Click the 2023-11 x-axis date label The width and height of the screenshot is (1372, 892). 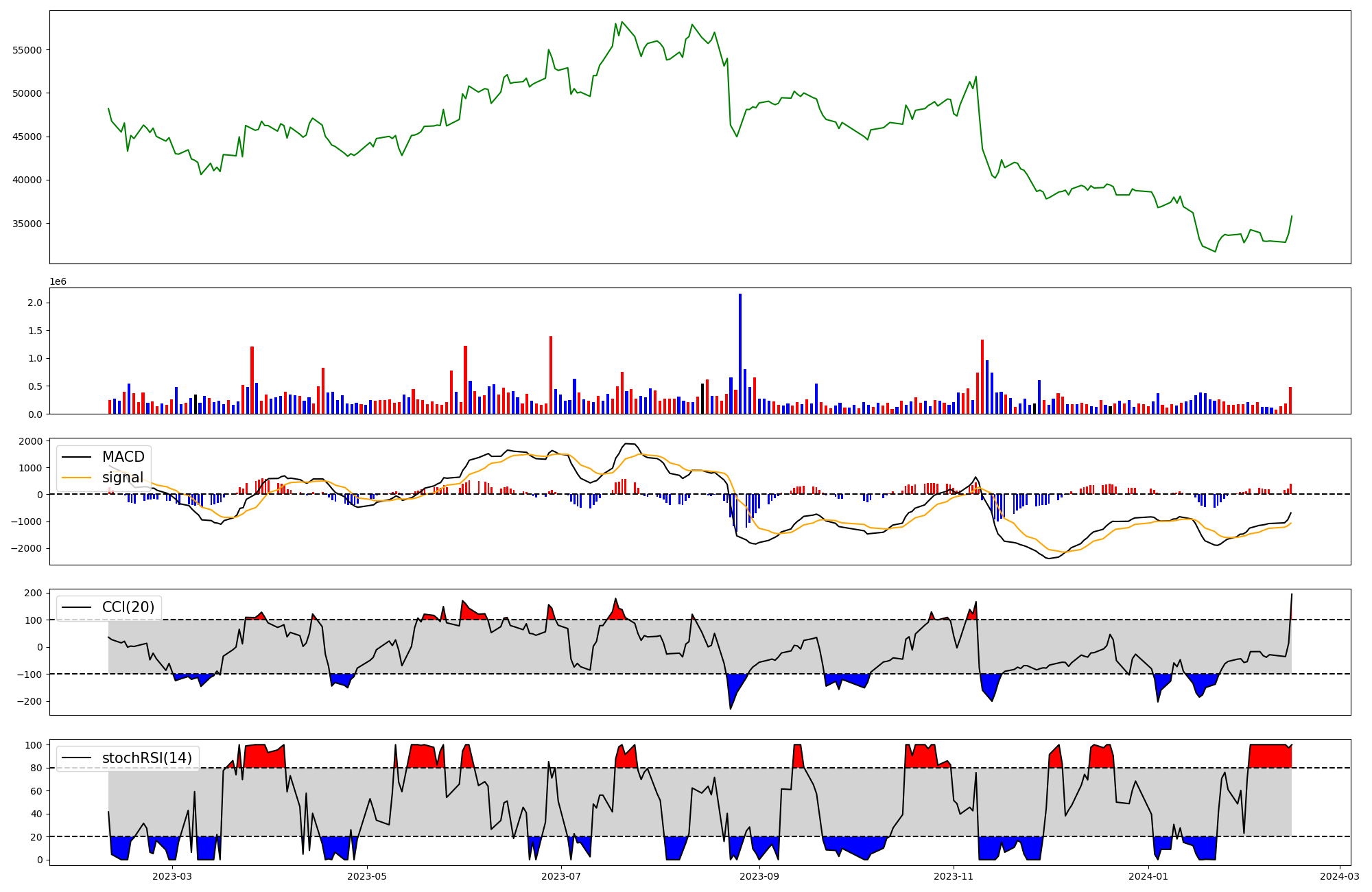tap(954, 876)
